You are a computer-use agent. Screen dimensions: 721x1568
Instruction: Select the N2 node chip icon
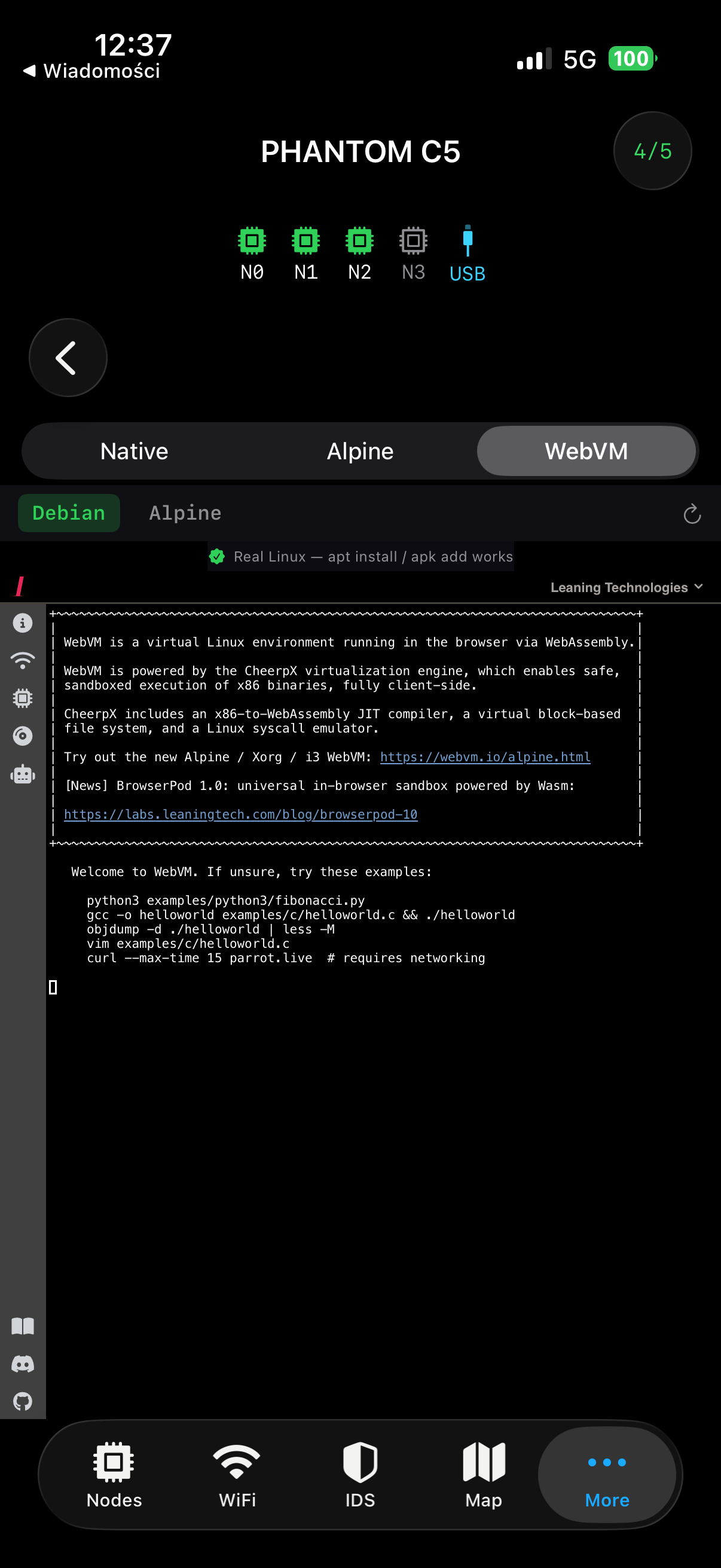(x=359, y=241)
